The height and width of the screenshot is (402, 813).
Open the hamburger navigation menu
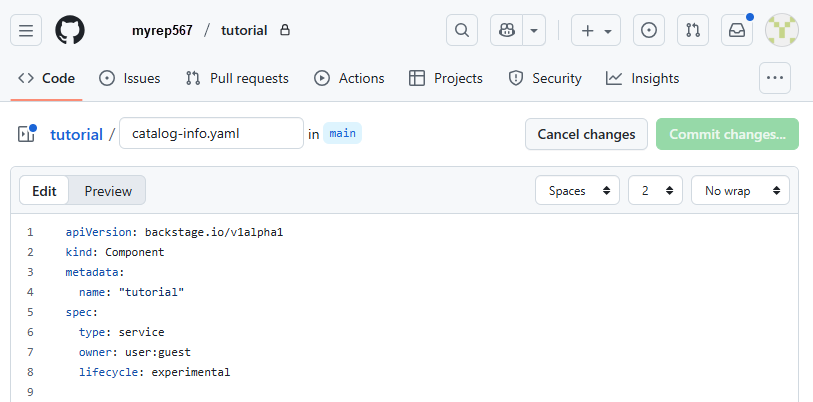coord(26,30)
